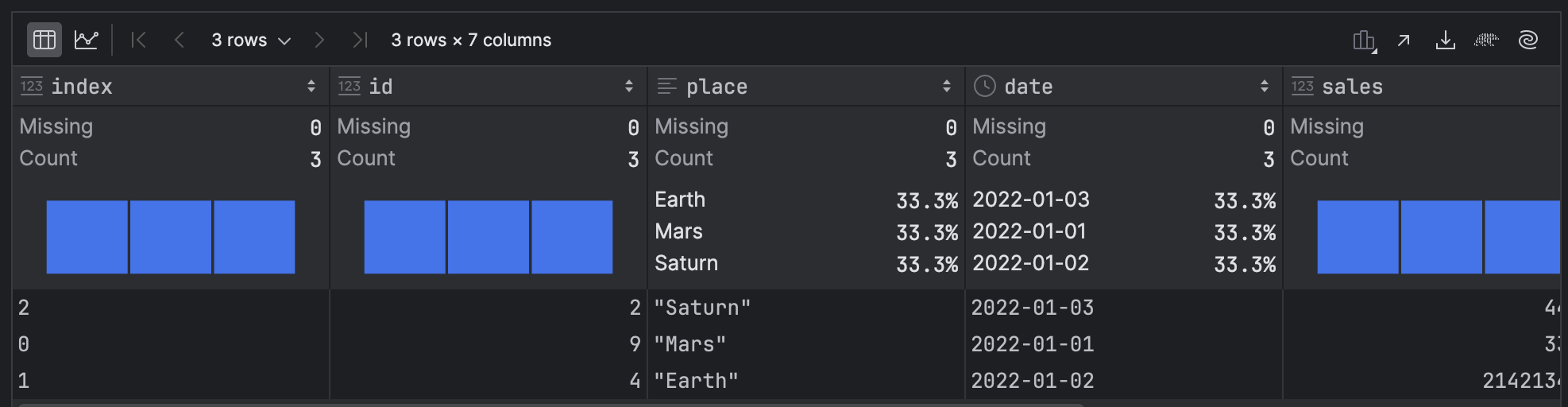Go to the first page of rows

(138, 40)
